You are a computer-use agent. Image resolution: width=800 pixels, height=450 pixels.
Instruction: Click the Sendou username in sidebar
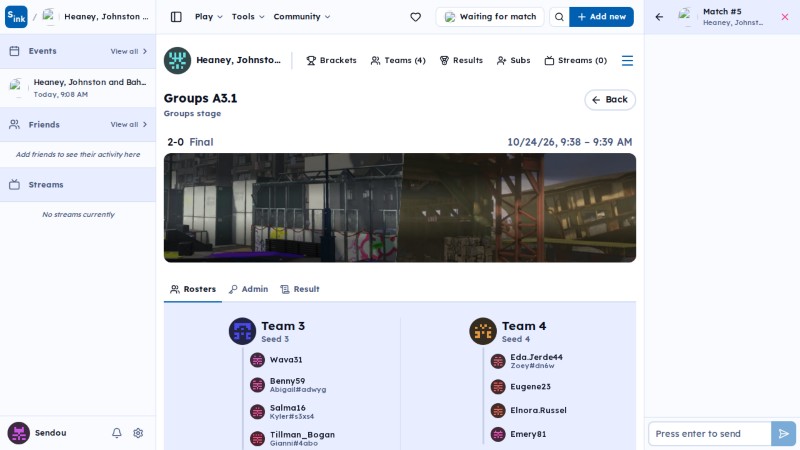coord(51,433)
